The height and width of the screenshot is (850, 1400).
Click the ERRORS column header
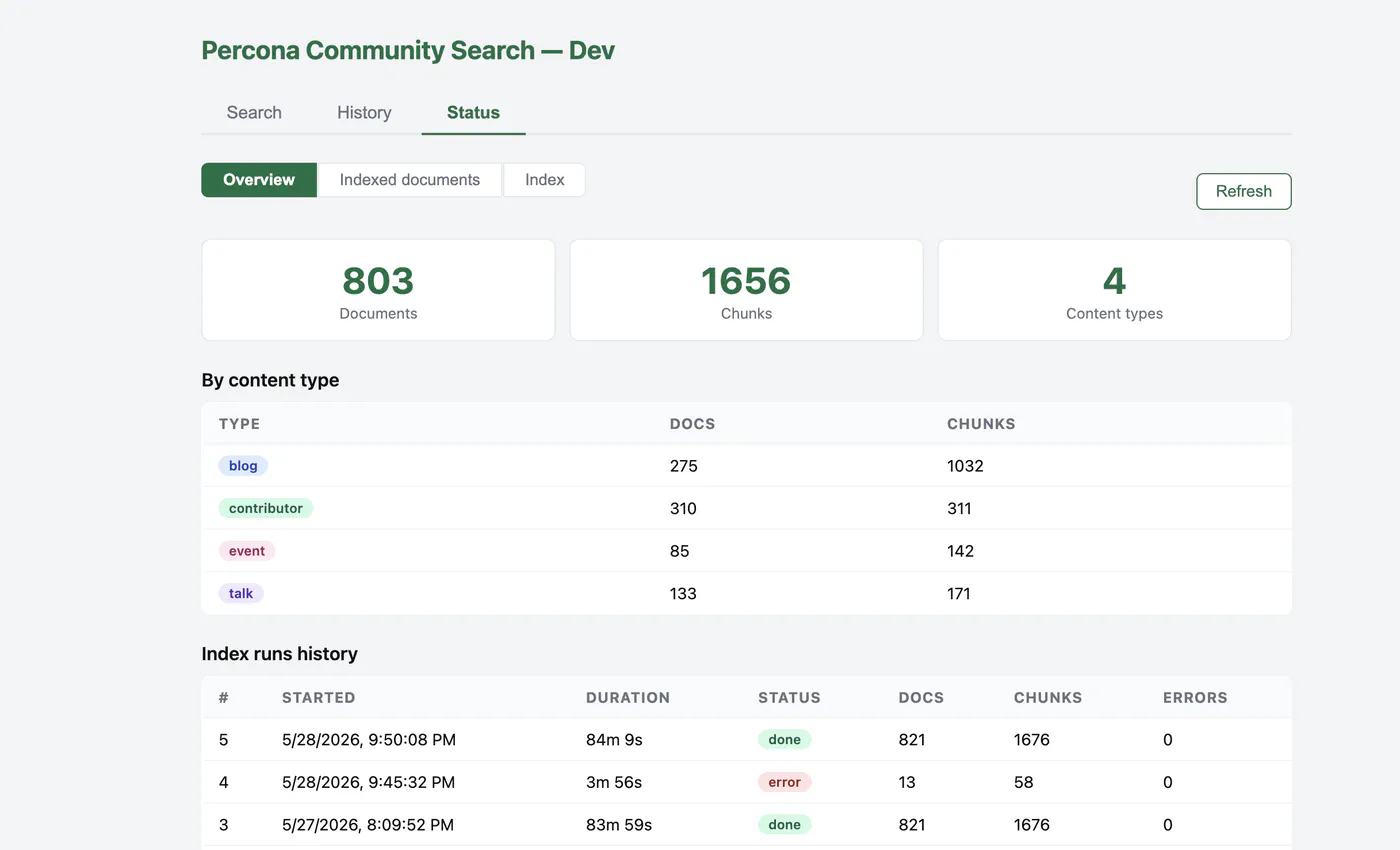[x=1195, y=698]
